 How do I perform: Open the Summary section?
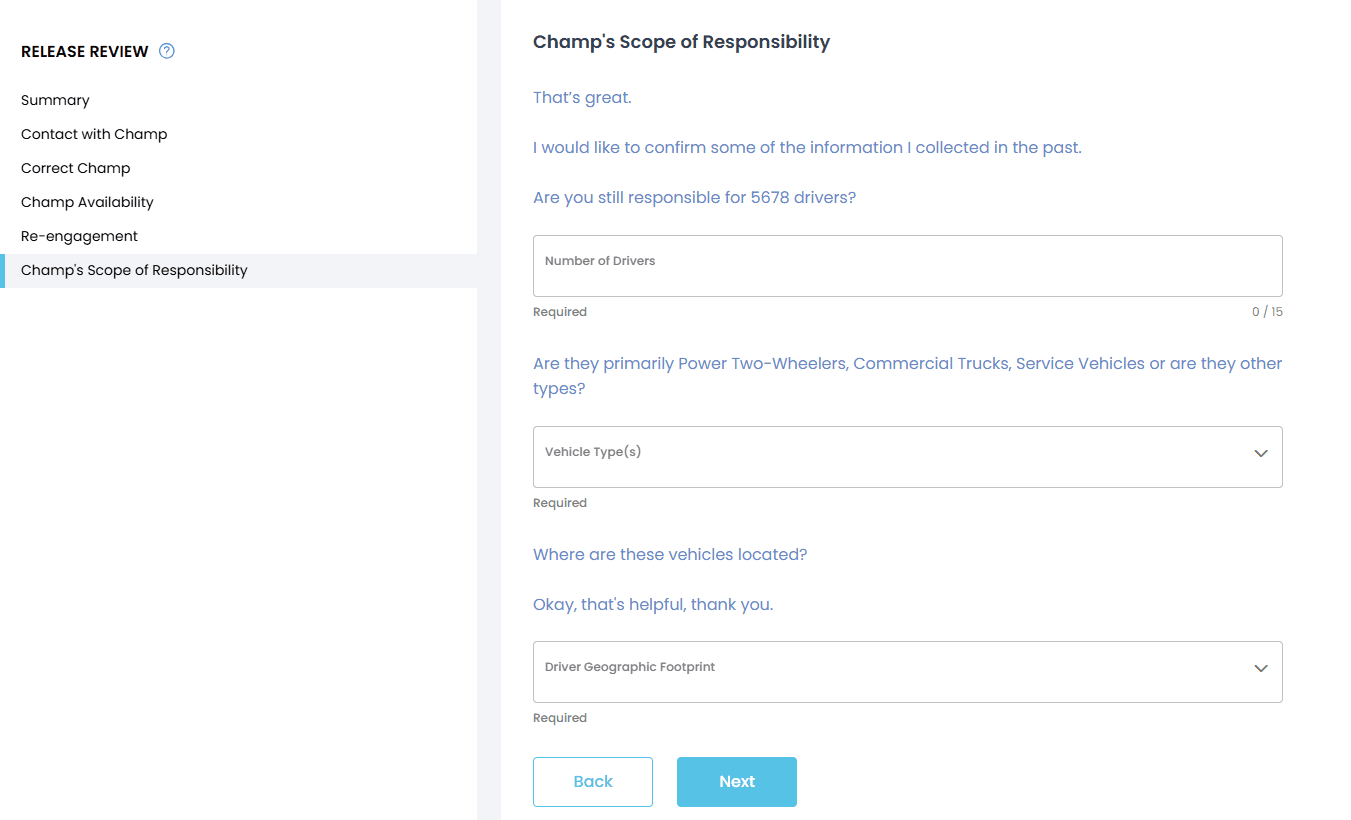click(x=55, y=100)
